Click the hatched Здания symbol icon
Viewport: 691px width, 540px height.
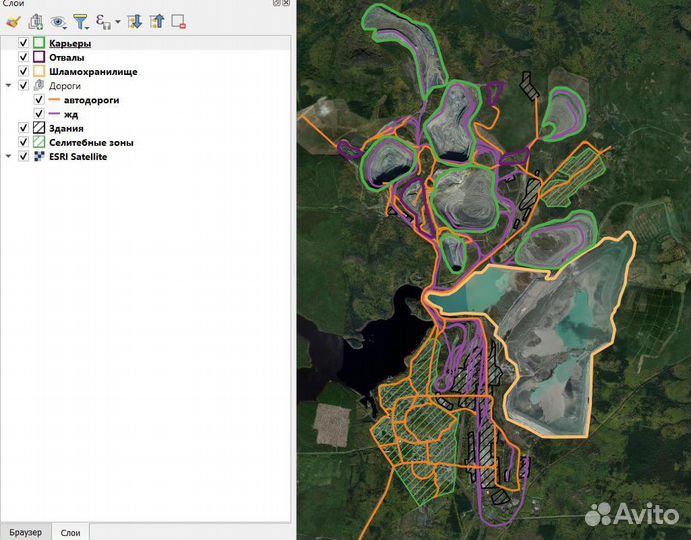click(39, 128)
